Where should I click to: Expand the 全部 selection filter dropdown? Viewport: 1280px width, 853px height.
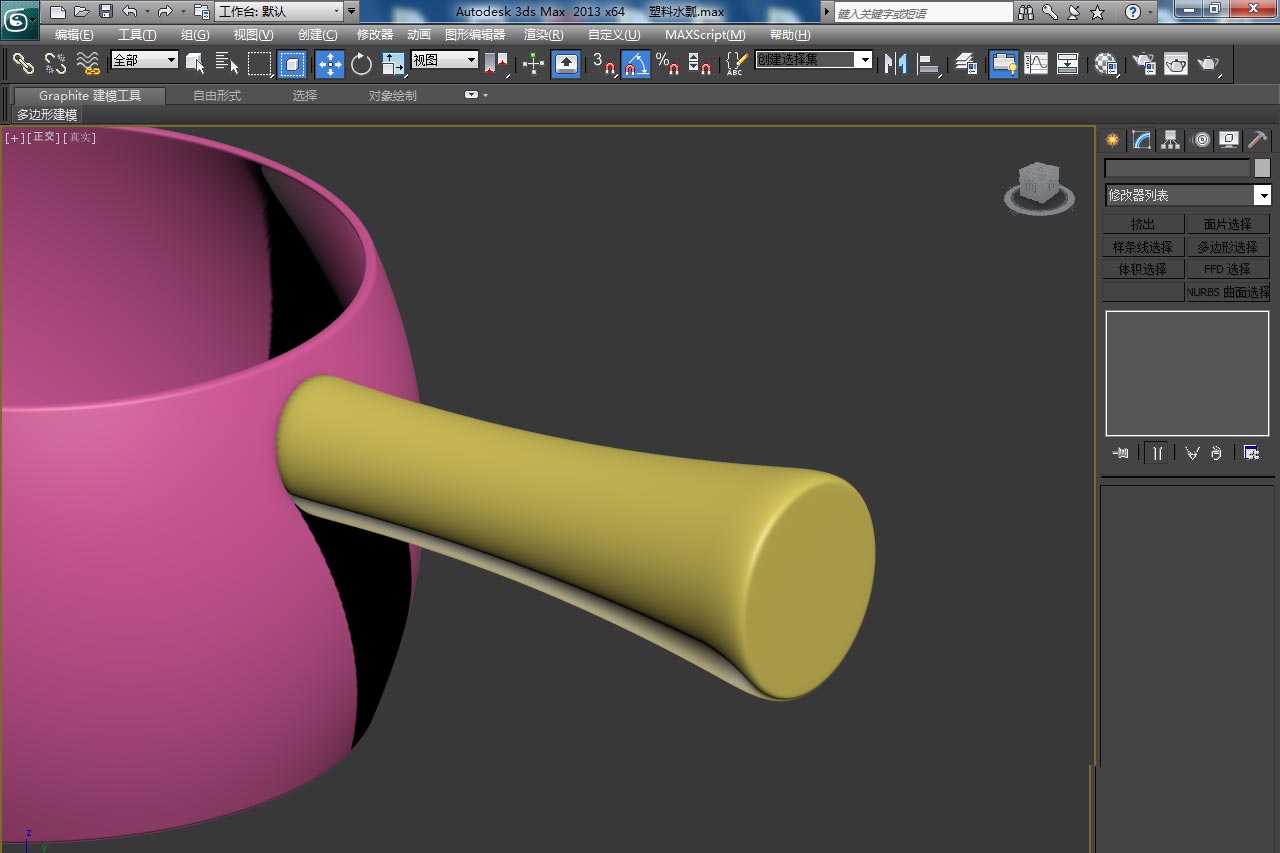(x=144, y=60)
